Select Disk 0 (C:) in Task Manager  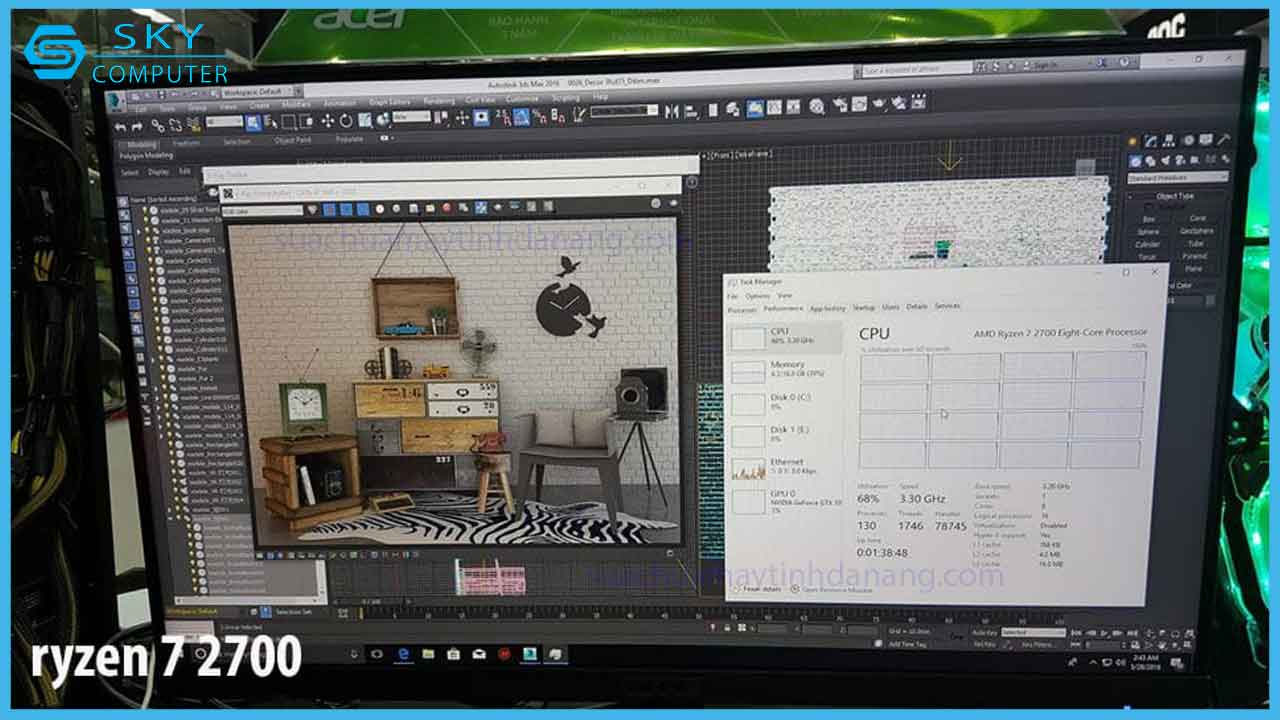click(x=785, y=402)
